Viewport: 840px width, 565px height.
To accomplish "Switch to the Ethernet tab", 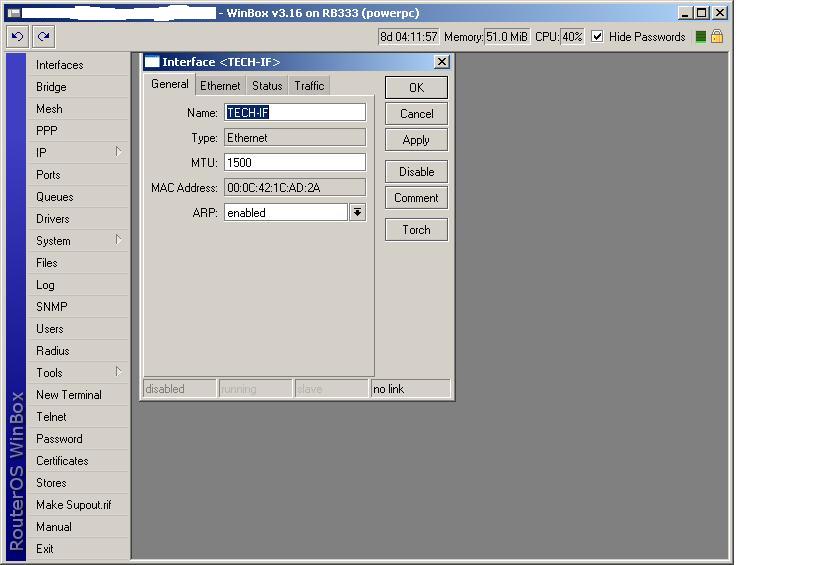I will [220, 86].
